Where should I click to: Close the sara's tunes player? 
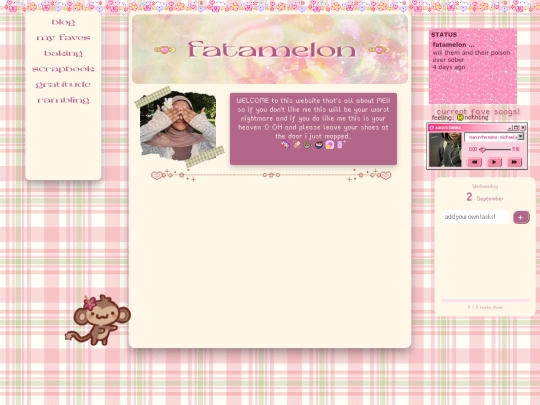coord(523,128)
